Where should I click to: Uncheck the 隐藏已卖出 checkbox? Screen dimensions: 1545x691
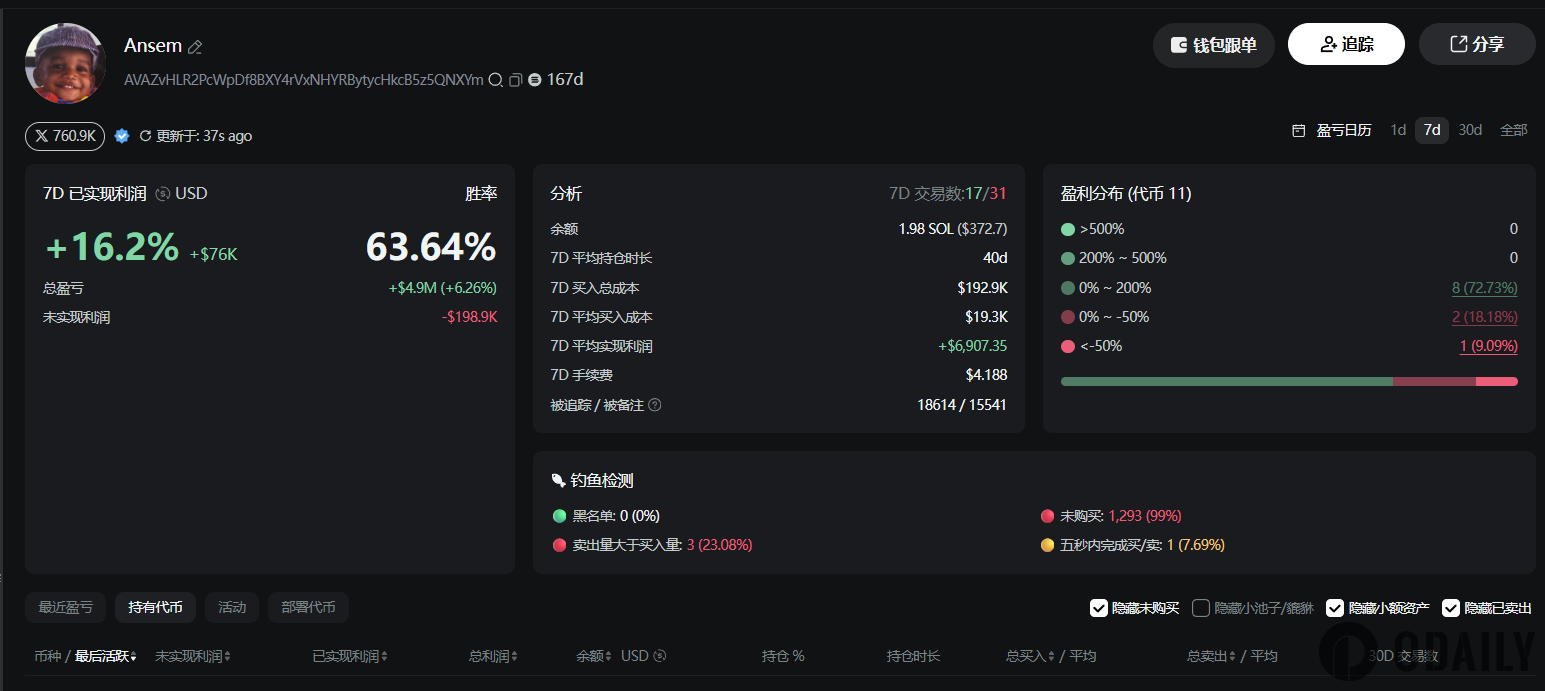click(x=1451, y=608)
